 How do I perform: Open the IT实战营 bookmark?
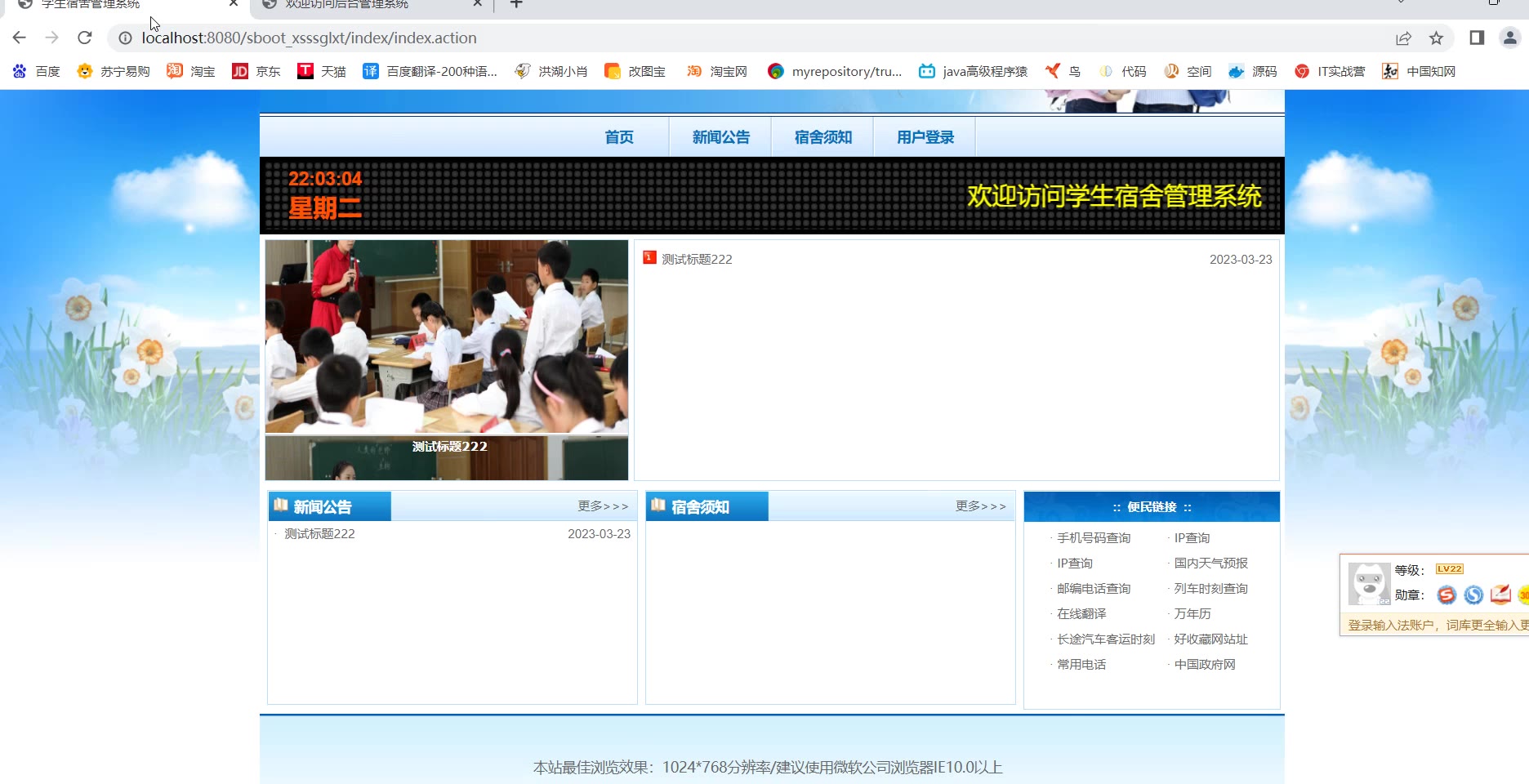(1331, 71)
